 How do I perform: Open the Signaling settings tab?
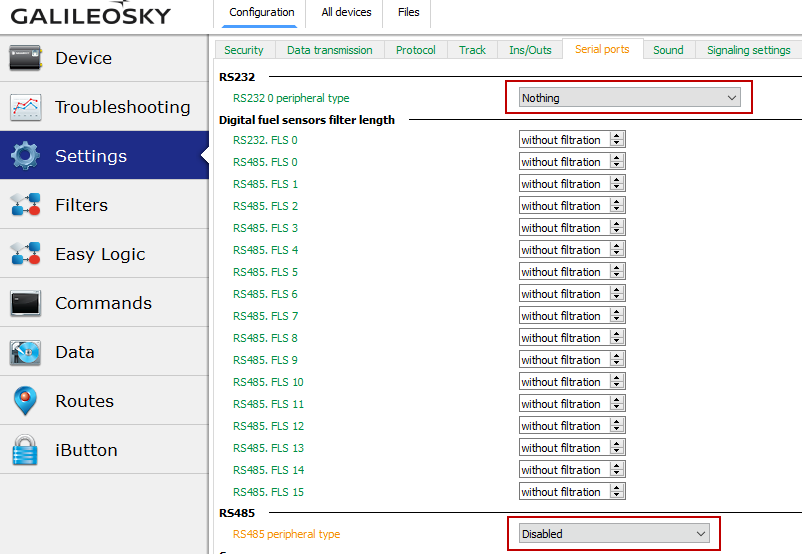pyautogui.click(x=748, y=50)
